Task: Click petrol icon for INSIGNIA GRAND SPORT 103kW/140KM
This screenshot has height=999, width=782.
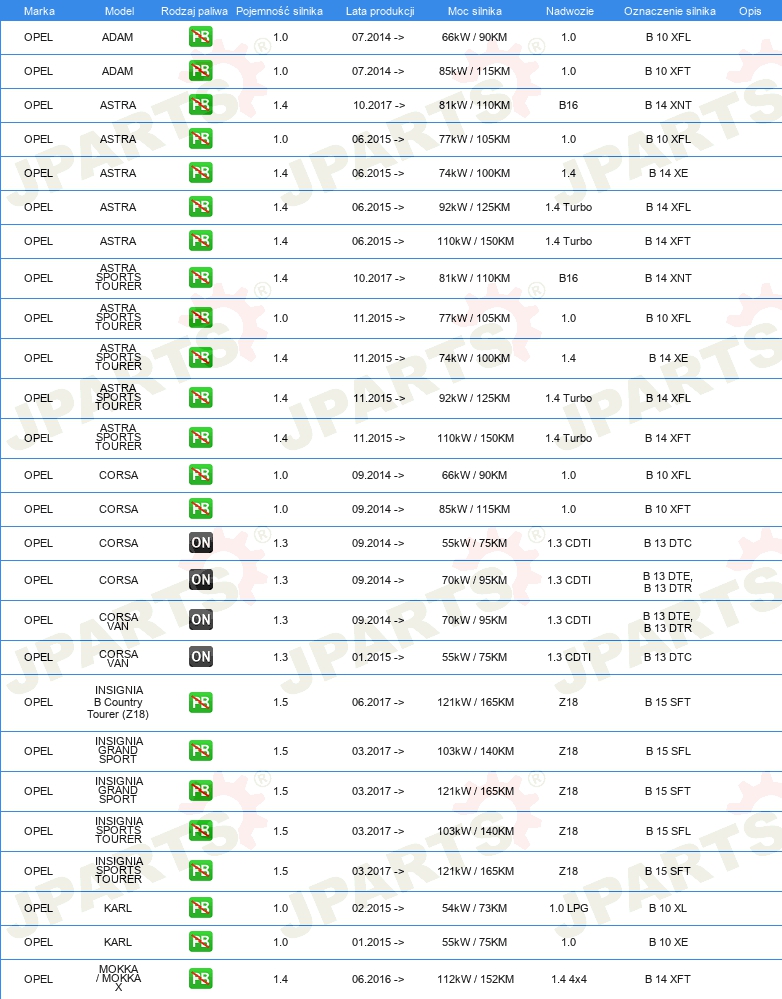Action: 201,751
